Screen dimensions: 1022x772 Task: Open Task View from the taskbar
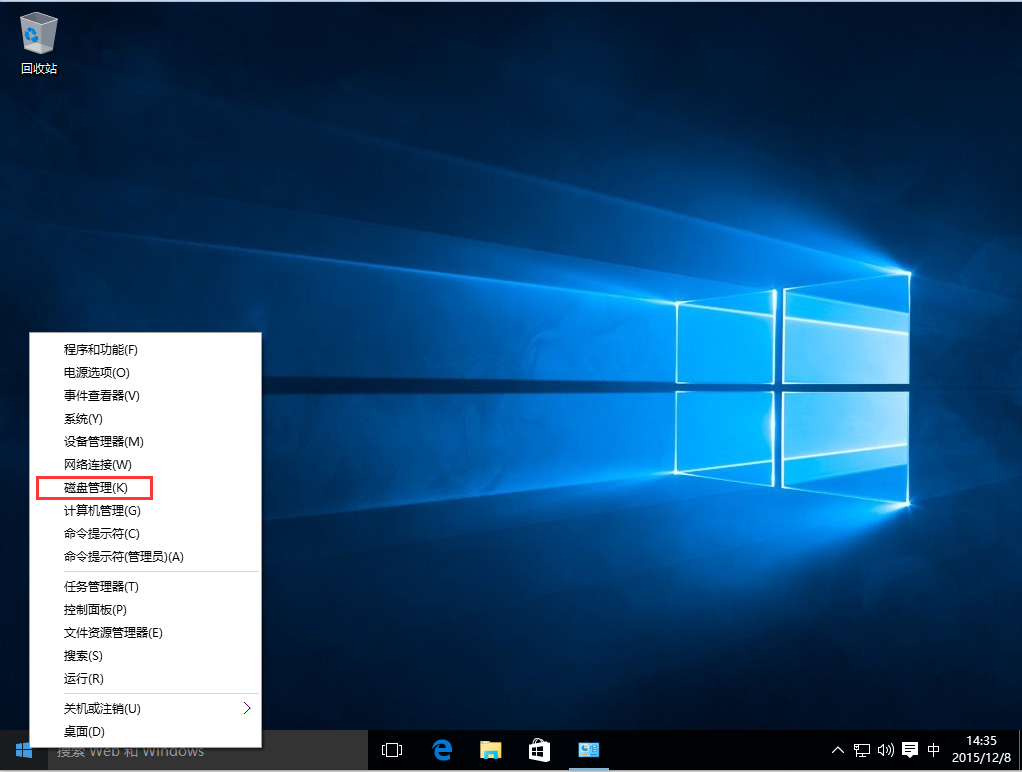click(392, 750)
